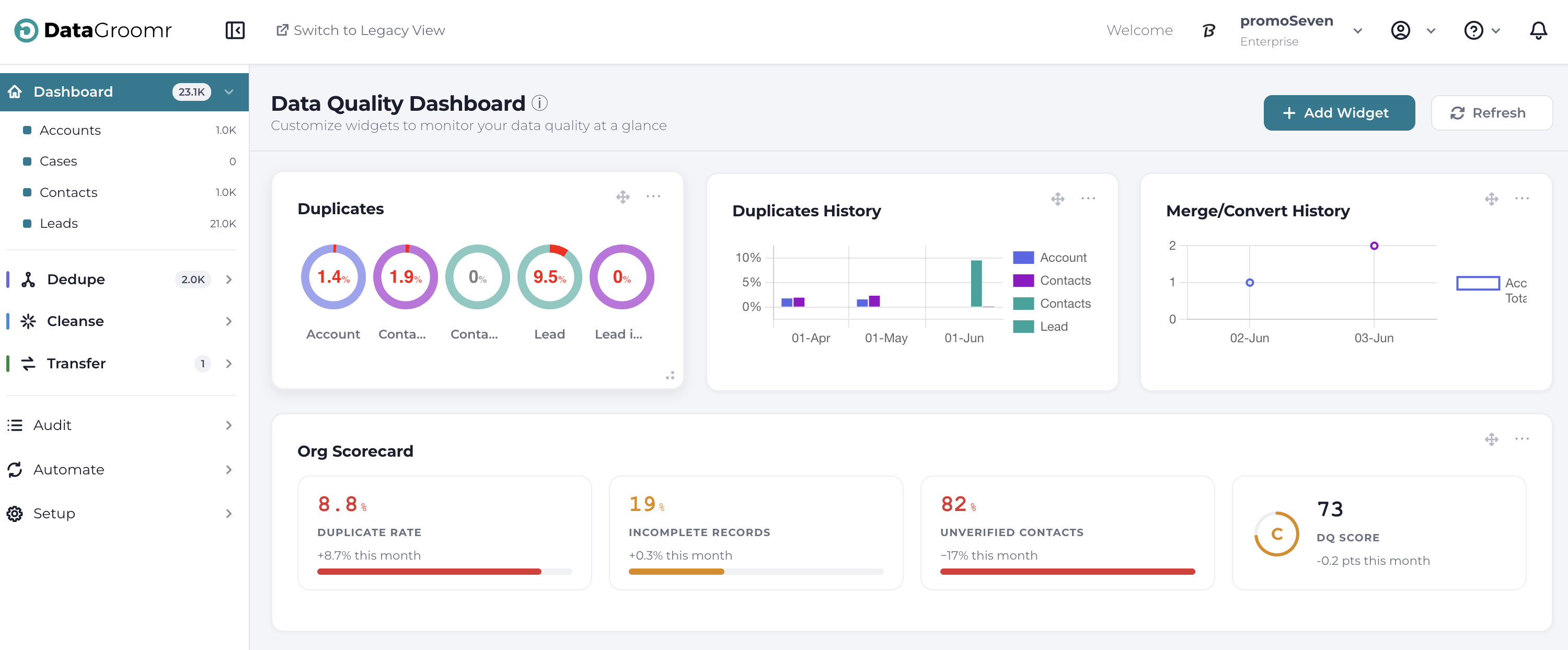
Task: Collapse the Dashboard section chevron
Action: pyautogui.click(x=229, y=92)
